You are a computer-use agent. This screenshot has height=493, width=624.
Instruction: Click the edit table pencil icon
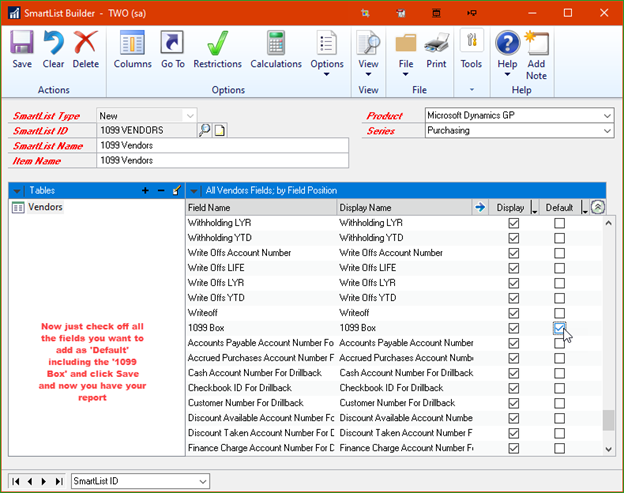pos(177,190)
